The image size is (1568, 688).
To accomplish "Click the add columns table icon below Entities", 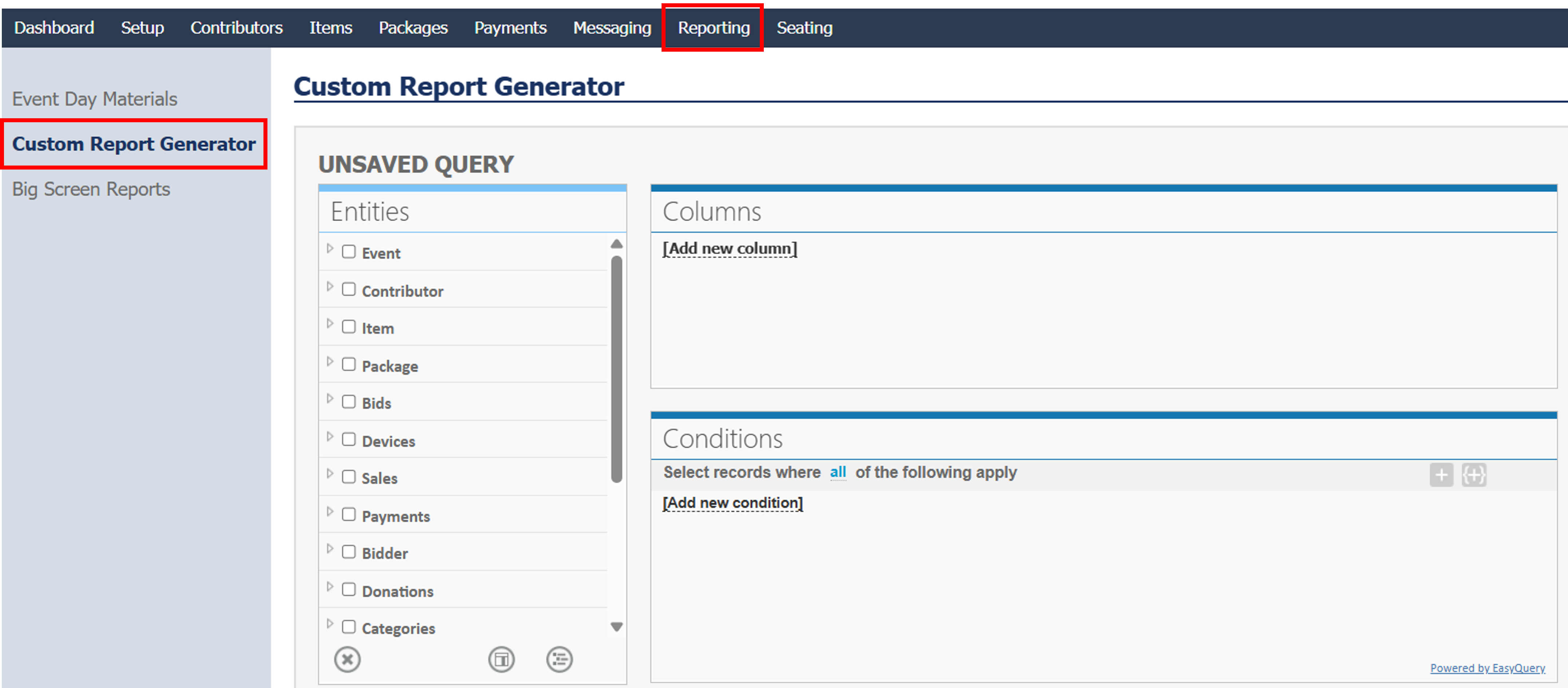I will click(501, 659).
